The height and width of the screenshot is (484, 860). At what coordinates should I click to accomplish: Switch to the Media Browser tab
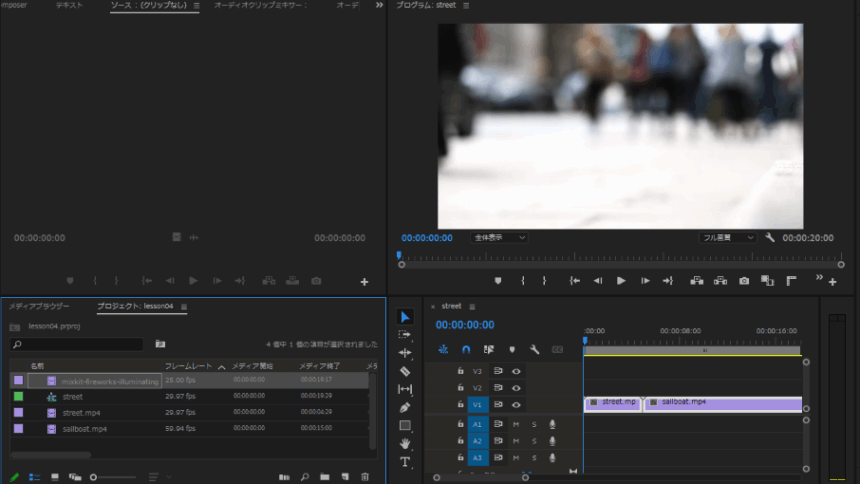pos(39,306)
